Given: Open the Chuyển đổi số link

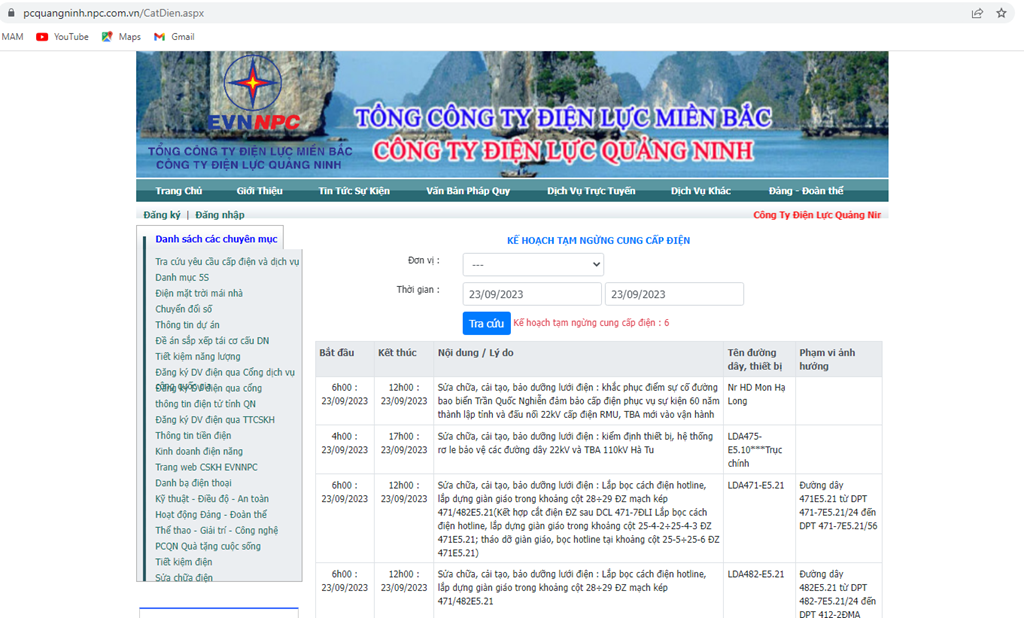Looking at the screenshot, I should (184, 309).
